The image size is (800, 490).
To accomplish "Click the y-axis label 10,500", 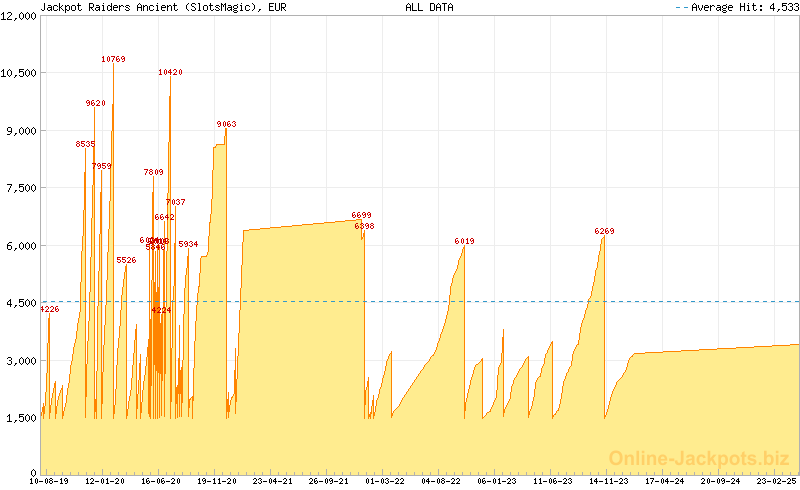I will 18,74.
